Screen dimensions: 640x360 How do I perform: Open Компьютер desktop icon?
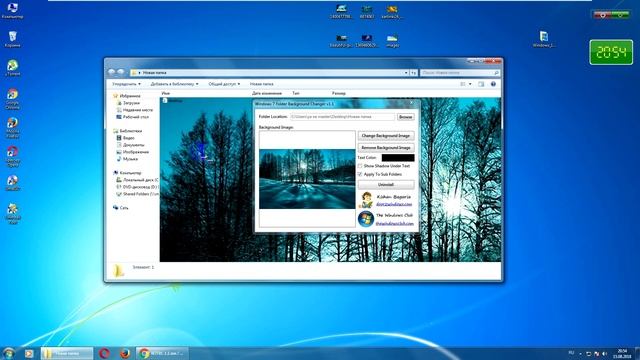point(12,11)
